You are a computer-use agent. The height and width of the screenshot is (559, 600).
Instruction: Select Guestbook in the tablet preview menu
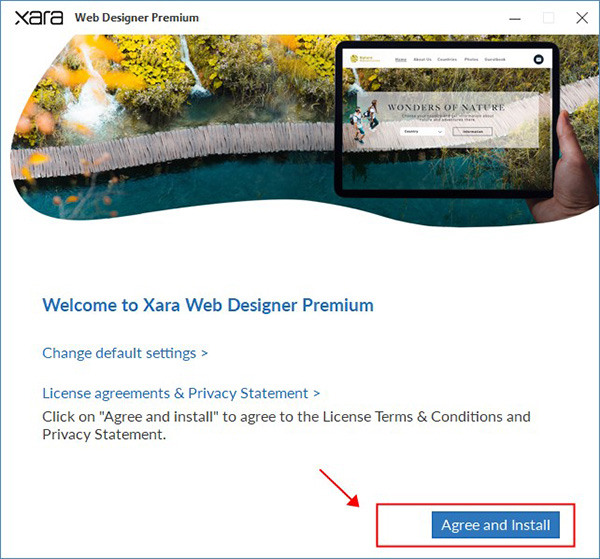click(x=495, y=59)
